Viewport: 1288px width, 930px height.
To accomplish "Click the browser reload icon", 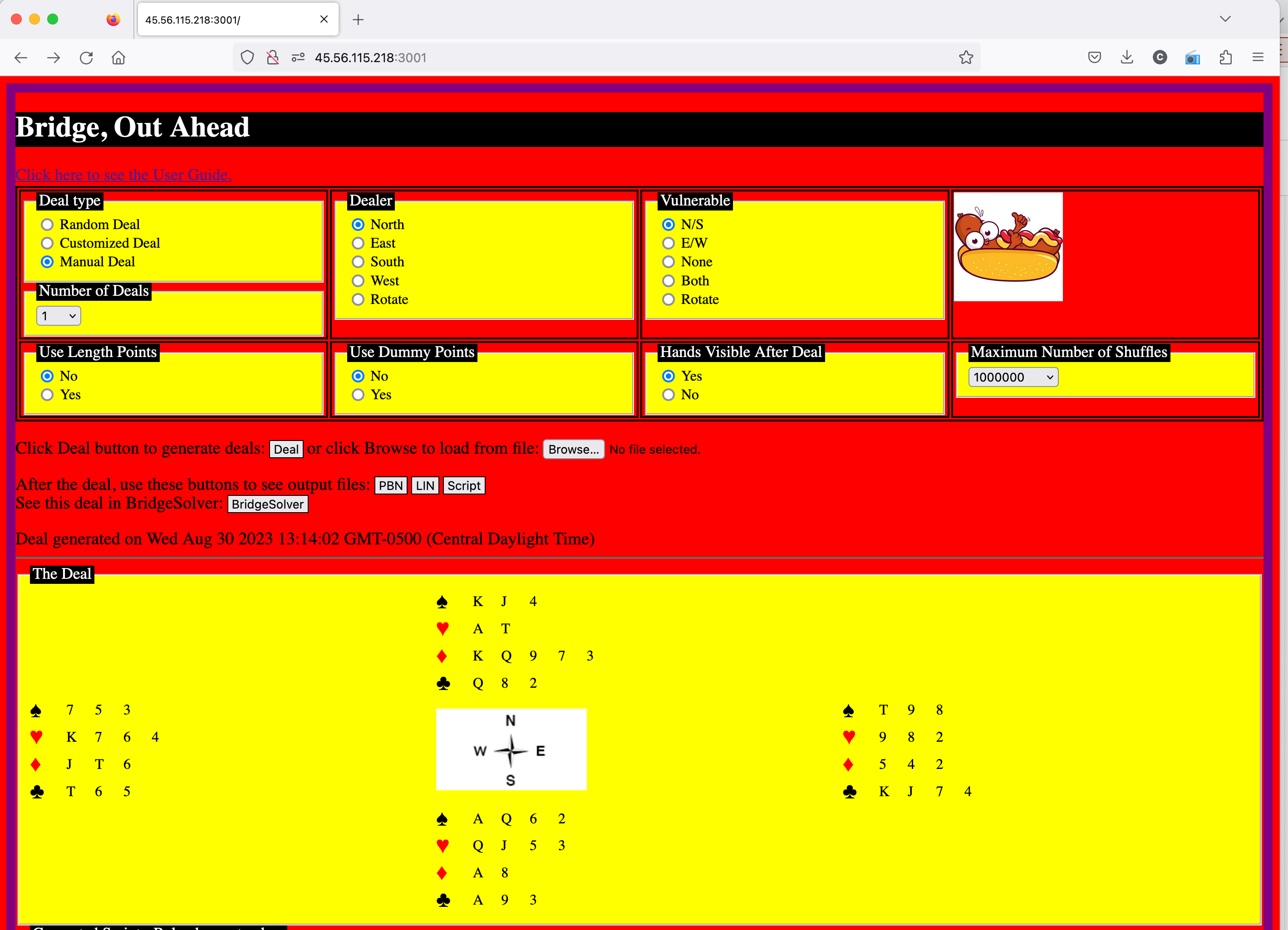I will click(86, 58).
